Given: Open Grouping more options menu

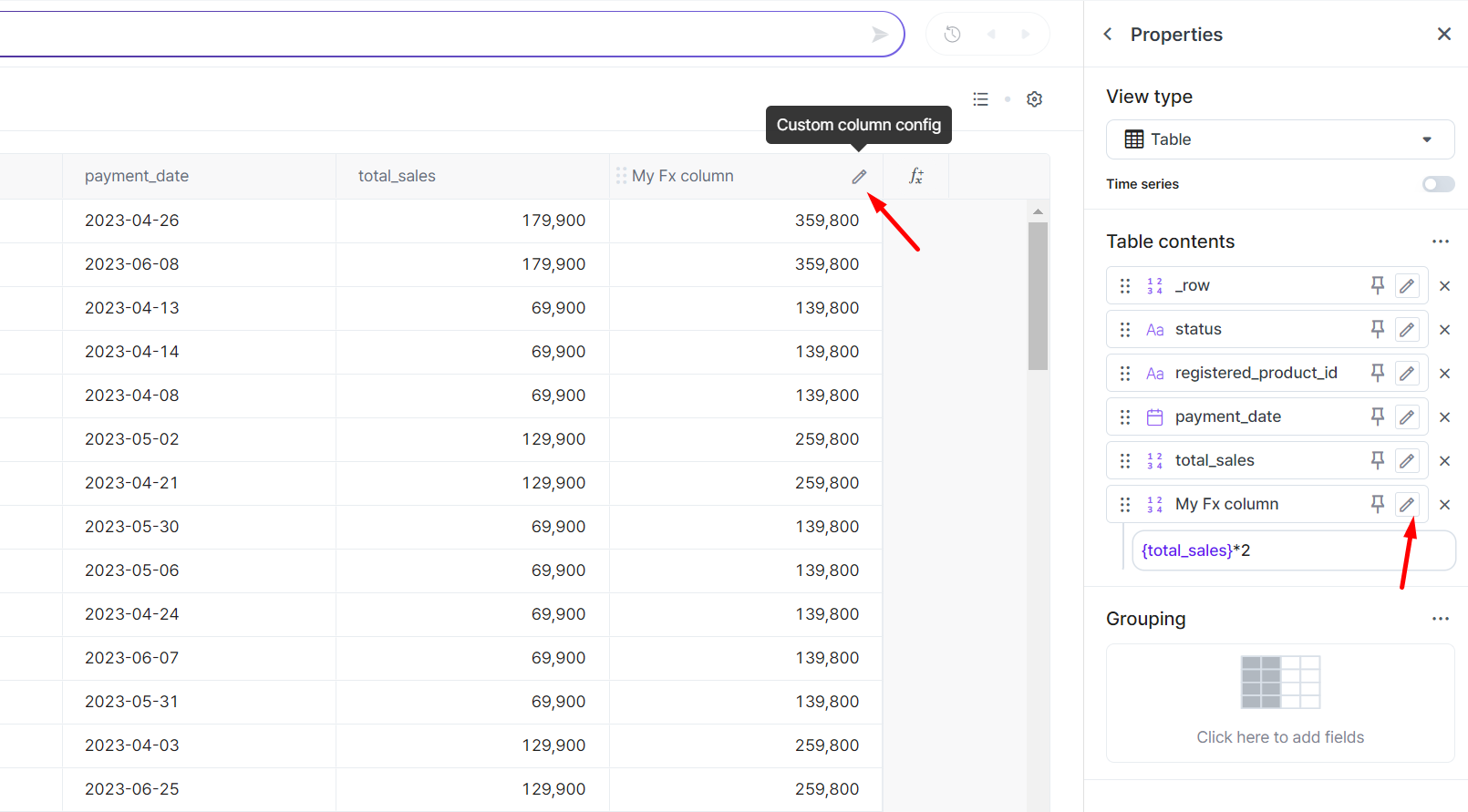Looking at the screenshot, I should [1440, 619].
